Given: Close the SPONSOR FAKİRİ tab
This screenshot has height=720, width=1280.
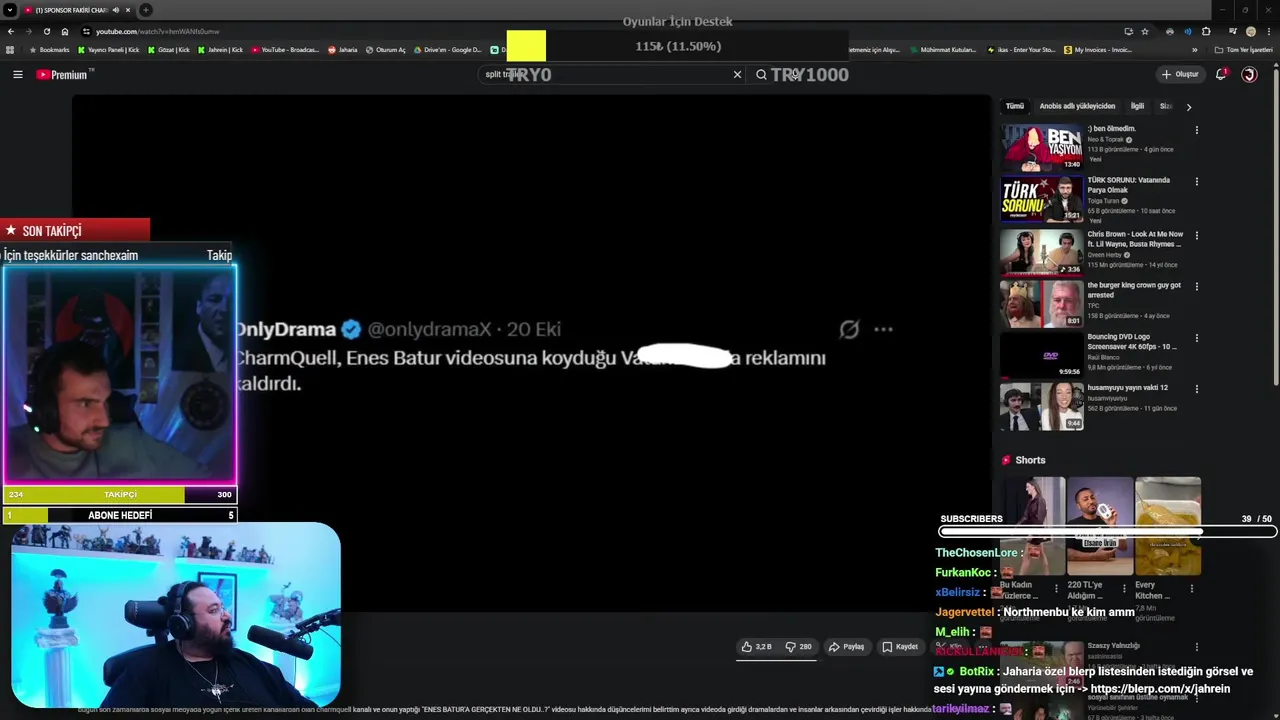Looking at the screenshot, I should pyautogui.click(x=128, y=10).
